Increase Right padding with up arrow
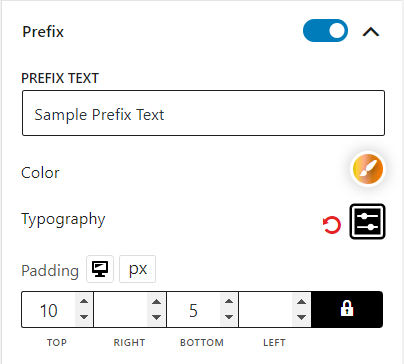Image resolution: width=404 pixels, height=364 pixels. pos(156,301)
